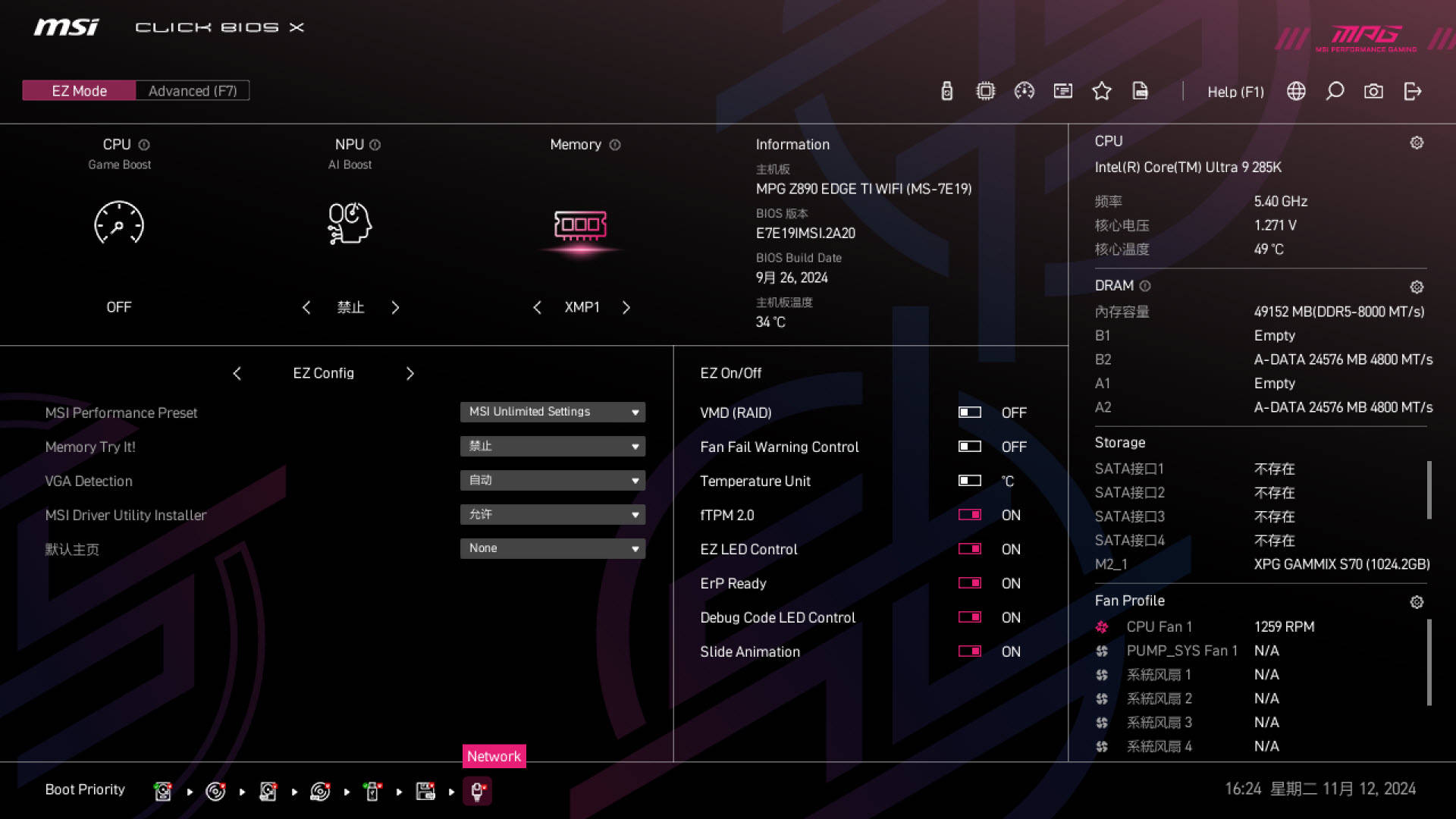
Task: Click the Favorites star icon
Action: [x=1101, y=91]
